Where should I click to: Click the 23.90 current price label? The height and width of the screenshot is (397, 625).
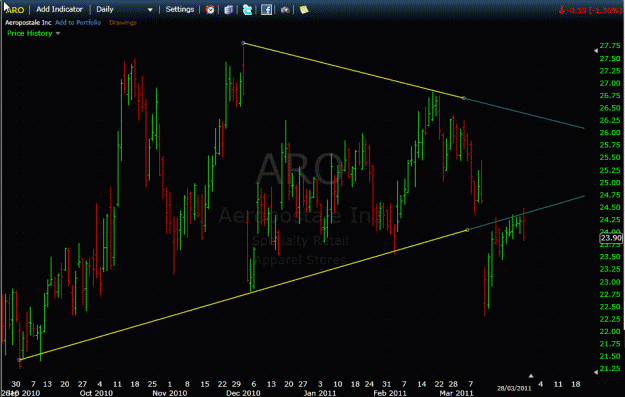point(611,238)
